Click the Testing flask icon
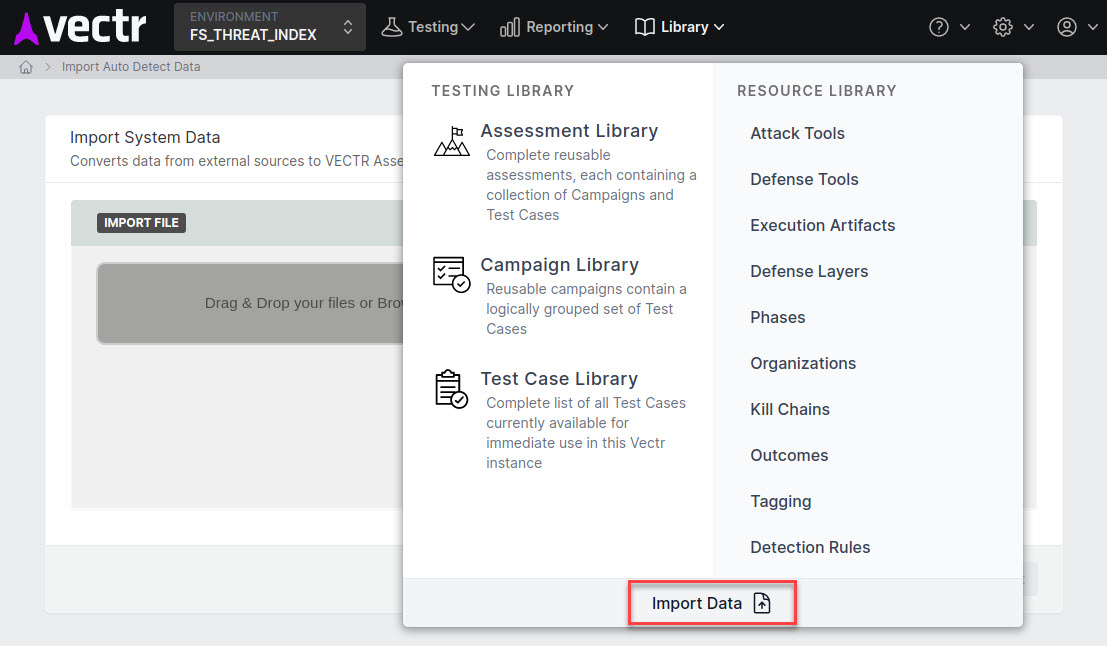 [x=392, y=27]
